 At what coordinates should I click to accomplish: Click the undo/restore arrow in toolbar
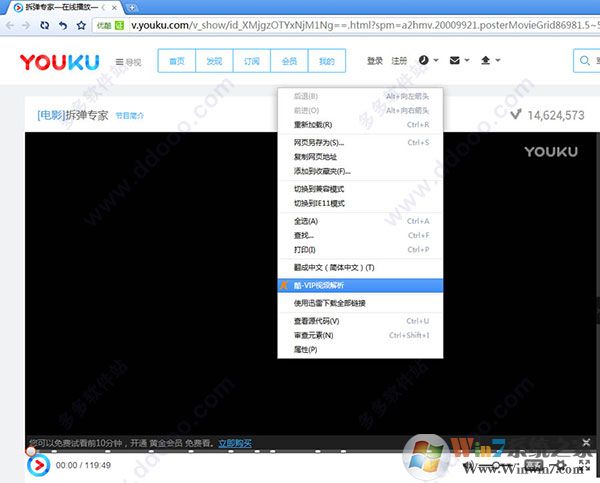point(63,26)
